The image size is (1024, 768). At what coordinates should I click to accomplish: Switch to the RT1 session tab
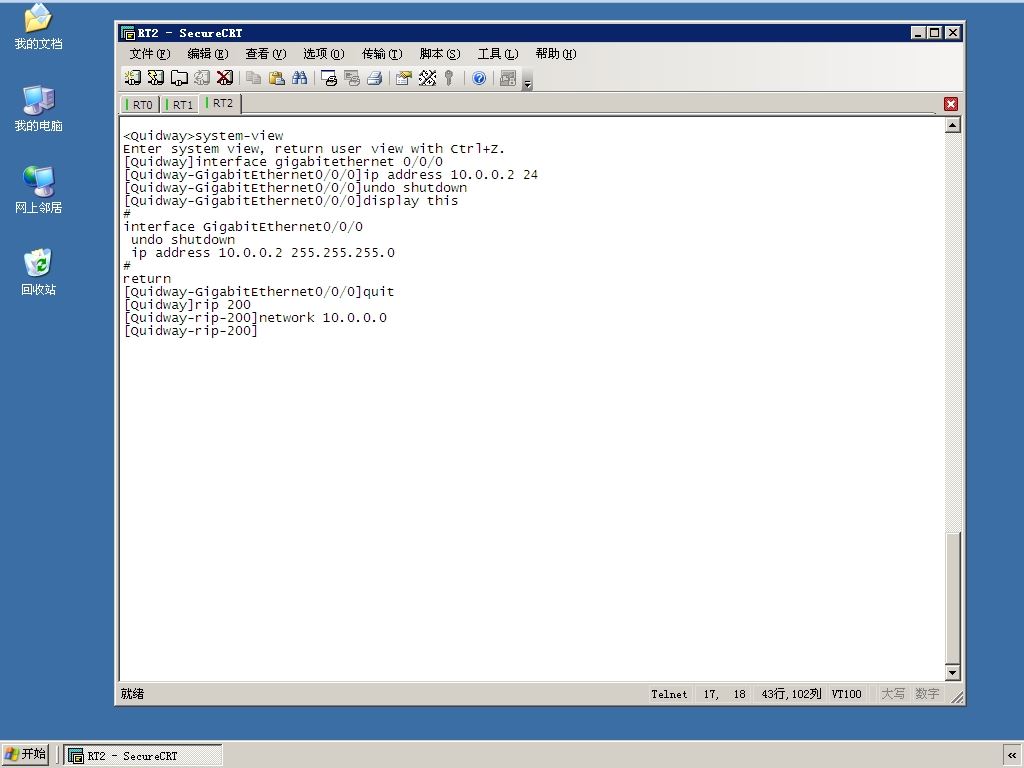180,104
